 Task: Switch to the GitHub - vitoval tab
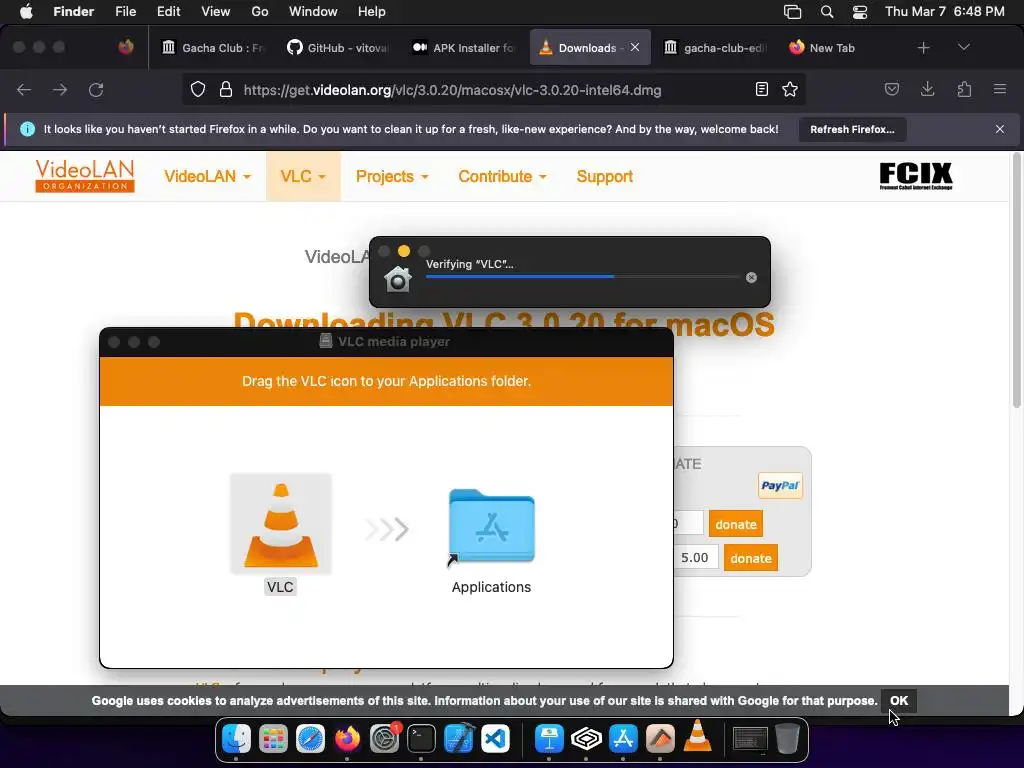(338, 48)
